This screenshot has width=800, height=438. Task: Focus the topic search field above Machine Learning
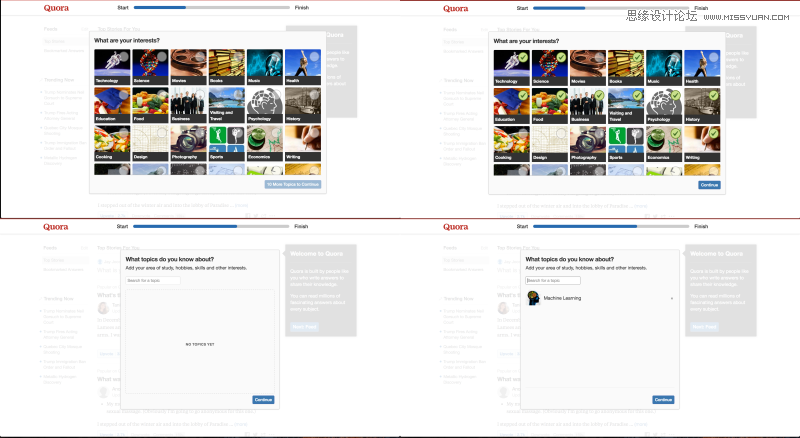553,280
